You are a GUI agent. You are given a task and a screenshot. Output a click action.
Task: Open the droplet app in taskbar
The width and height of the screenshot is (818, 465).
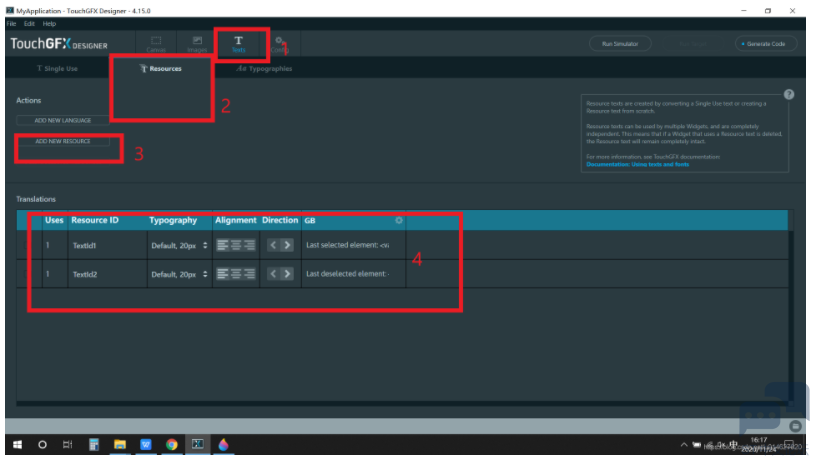coord(223,445)
